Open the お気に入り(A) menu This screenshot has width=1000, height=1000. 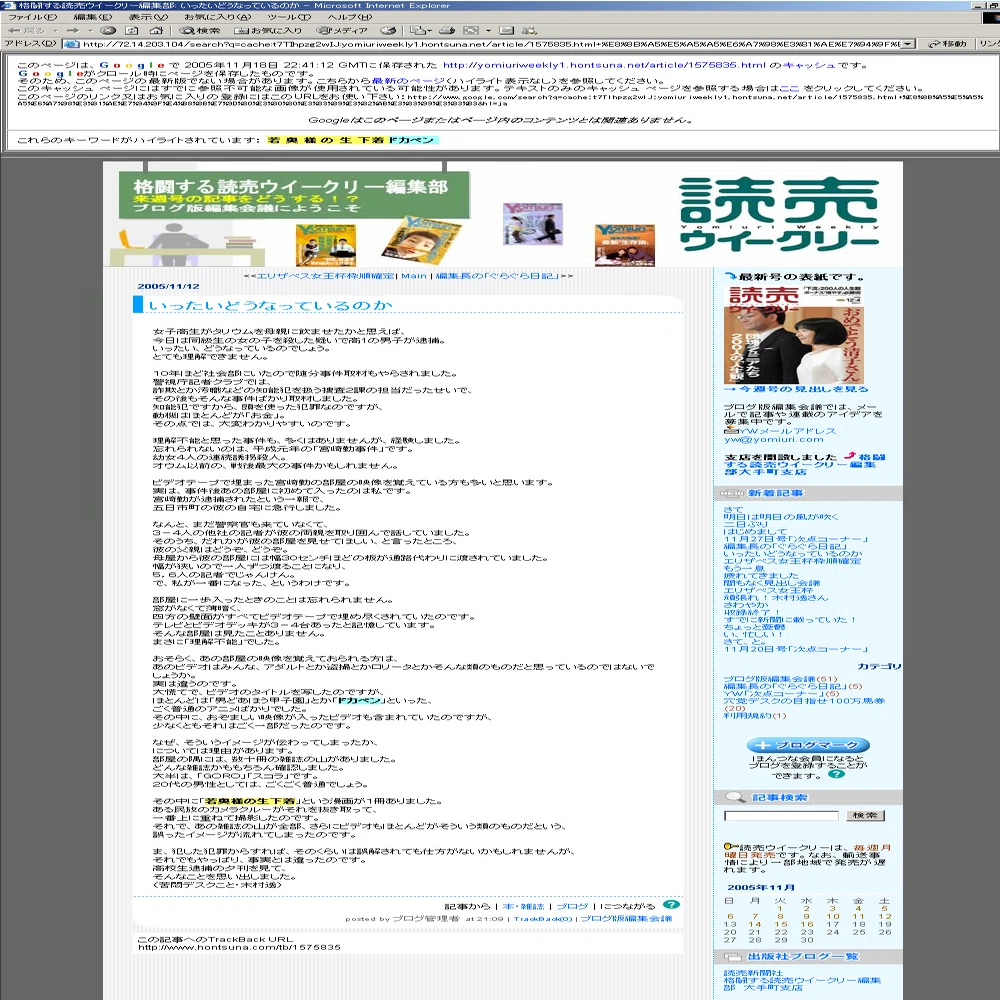[217, 17]
